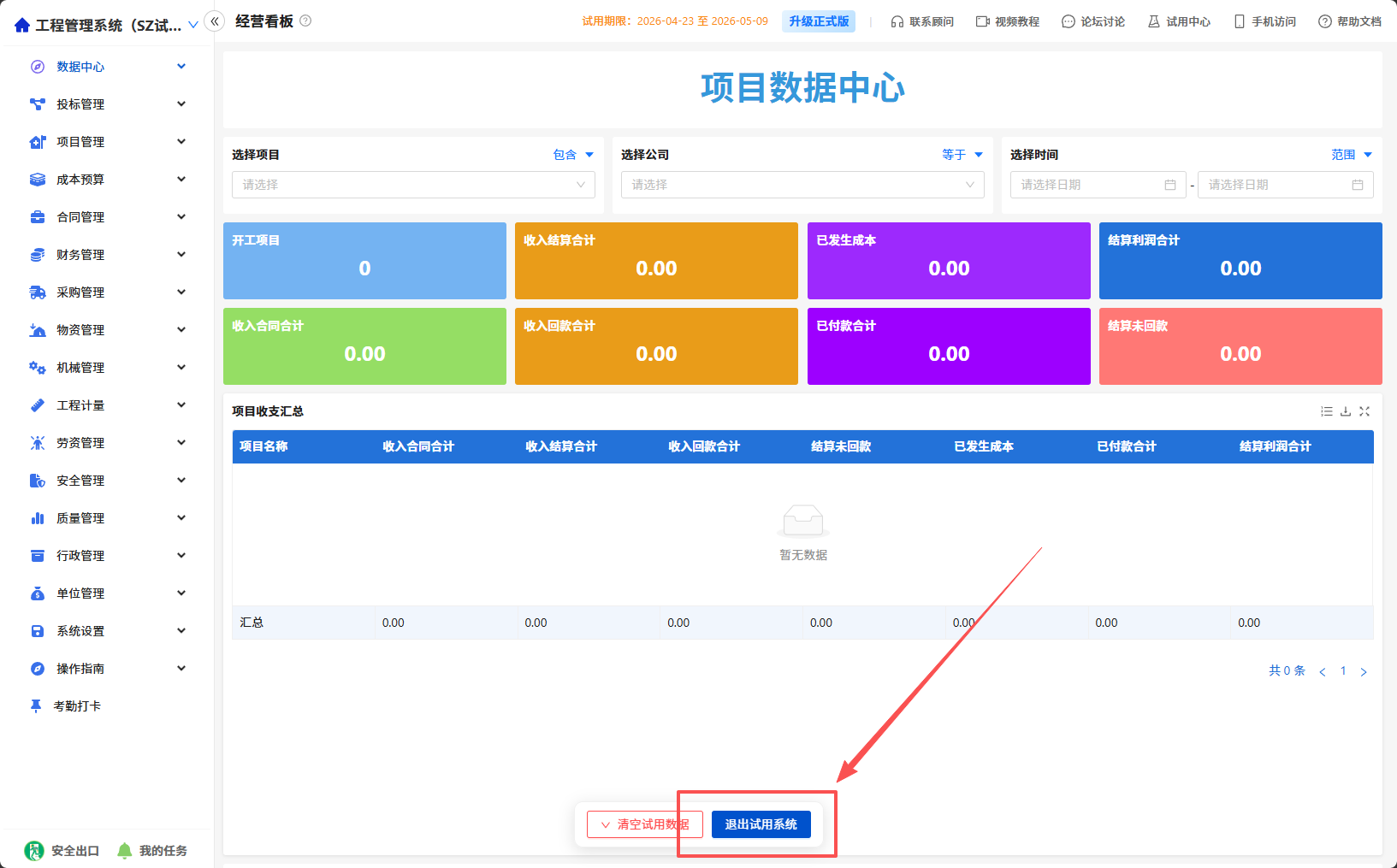The height and width of the screenshot is (868, 1397).
Task: Click fullscreen expand icon in 项目收支汇总
Action: pyautogui.click(x=1364, y=411)
